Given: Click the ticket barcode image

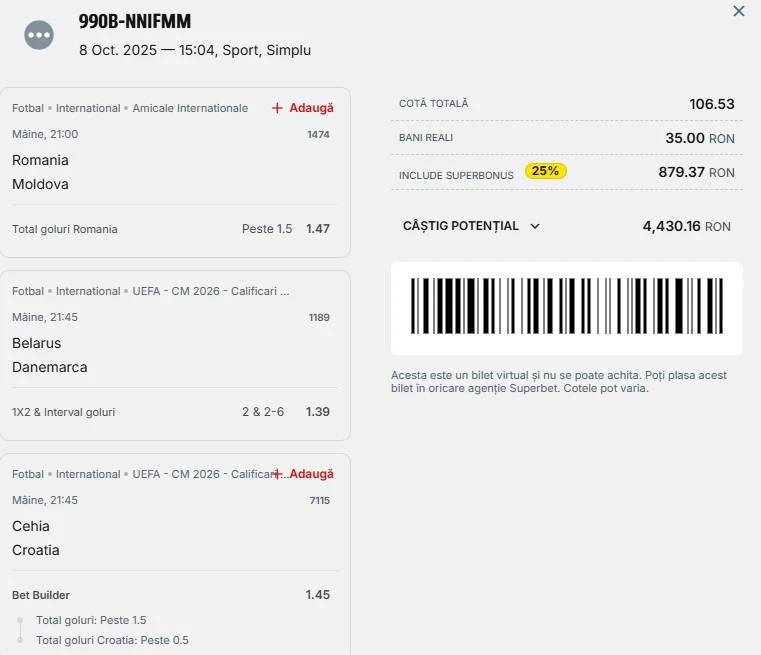Looking at the screenshot, I should (x=566, y=307).
